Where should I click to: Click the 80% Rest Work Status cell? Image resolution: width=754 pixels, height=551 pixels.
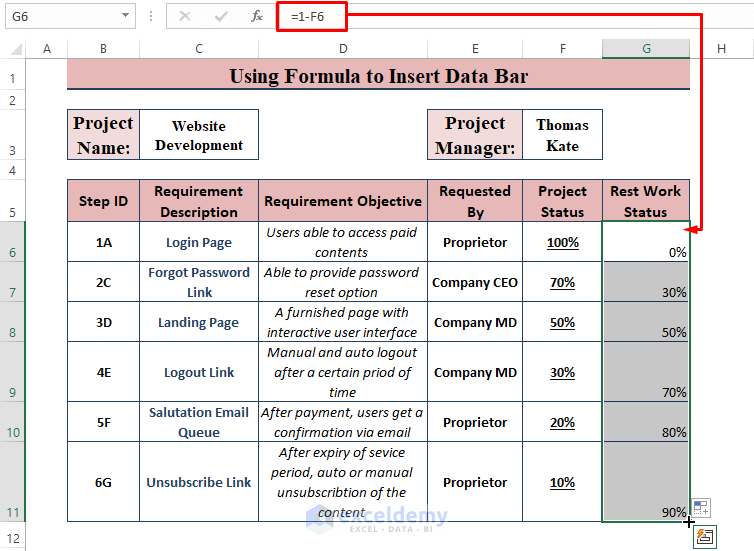(646, 422)
